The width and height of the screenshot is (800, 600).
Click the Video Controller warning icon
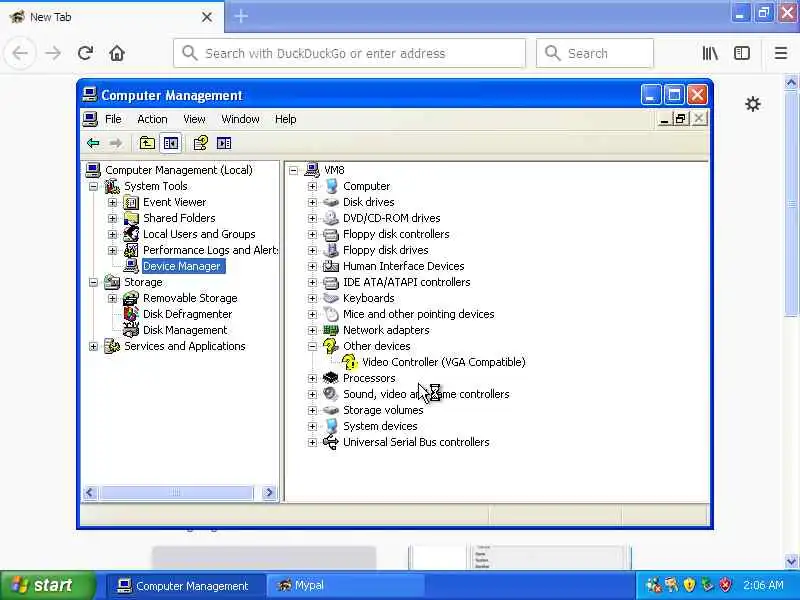pyautogui.click(x=349, y=362)
